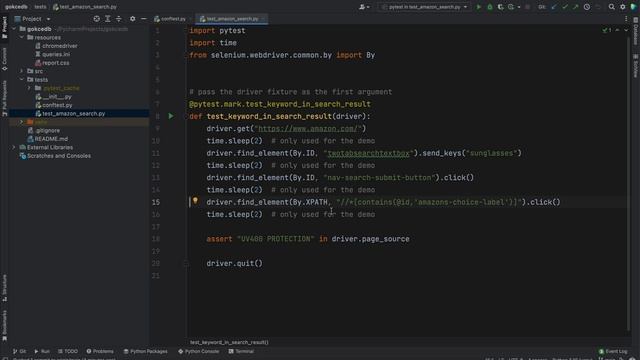Collapse the resources folder
The image size is (640, 360).
click(x=22, y=37)
